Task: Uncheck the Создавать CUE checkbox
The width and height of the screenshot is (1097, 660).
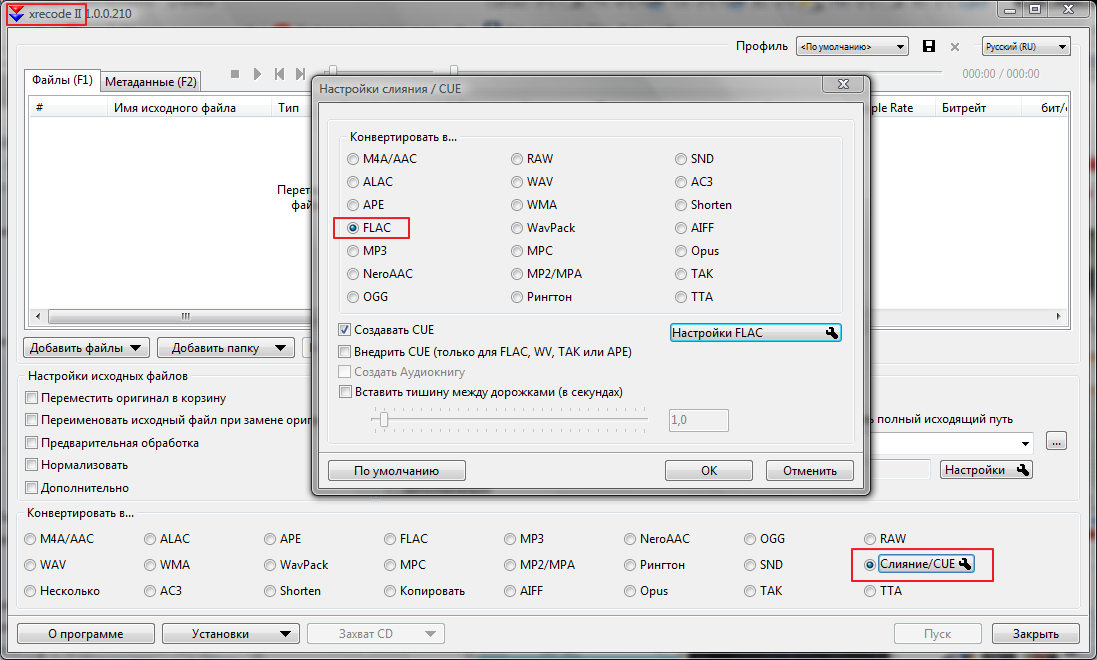Action: 345,330
